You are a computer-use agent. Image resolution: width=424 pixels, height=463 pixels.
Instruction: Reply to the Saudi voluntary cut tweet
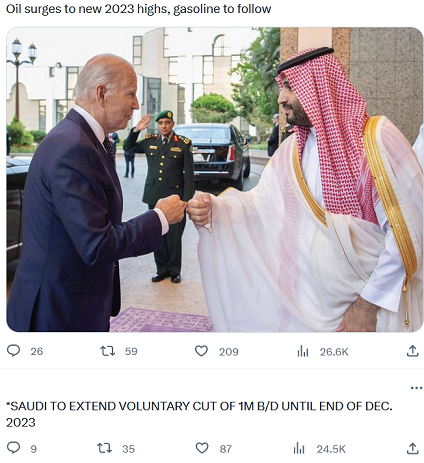pyautogui.click(x=14, y=448)
